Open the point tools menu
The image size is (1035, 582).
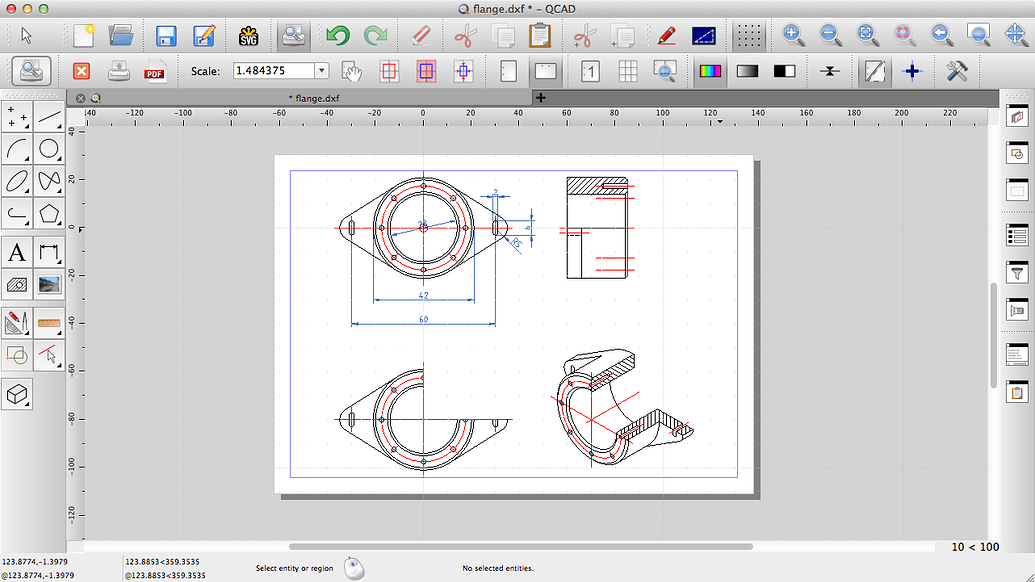click(x=17, y=117)
